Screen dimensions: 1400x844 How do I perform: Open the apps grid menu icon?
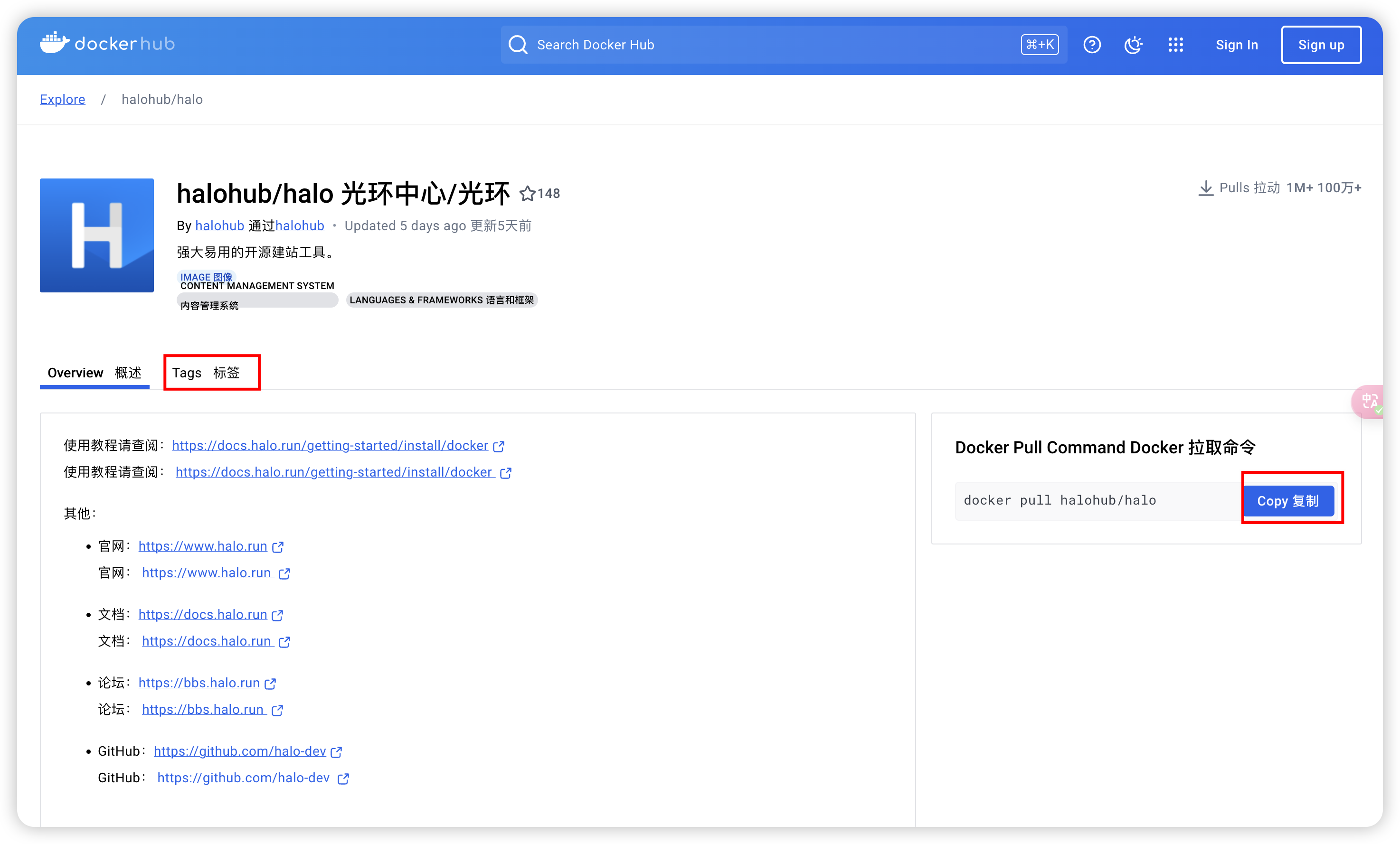[1175, 44]
